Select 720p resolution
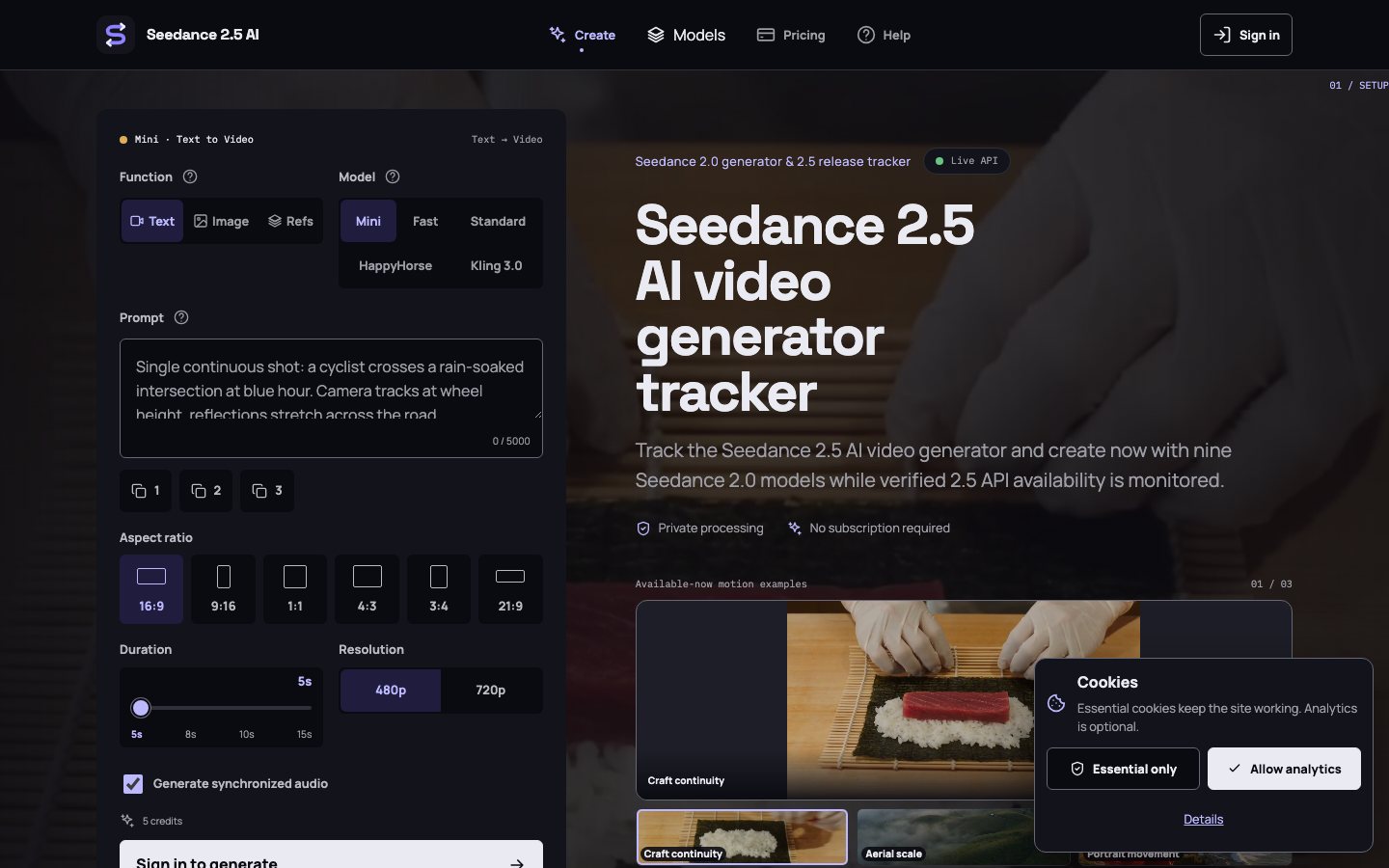 click(491, 690)
